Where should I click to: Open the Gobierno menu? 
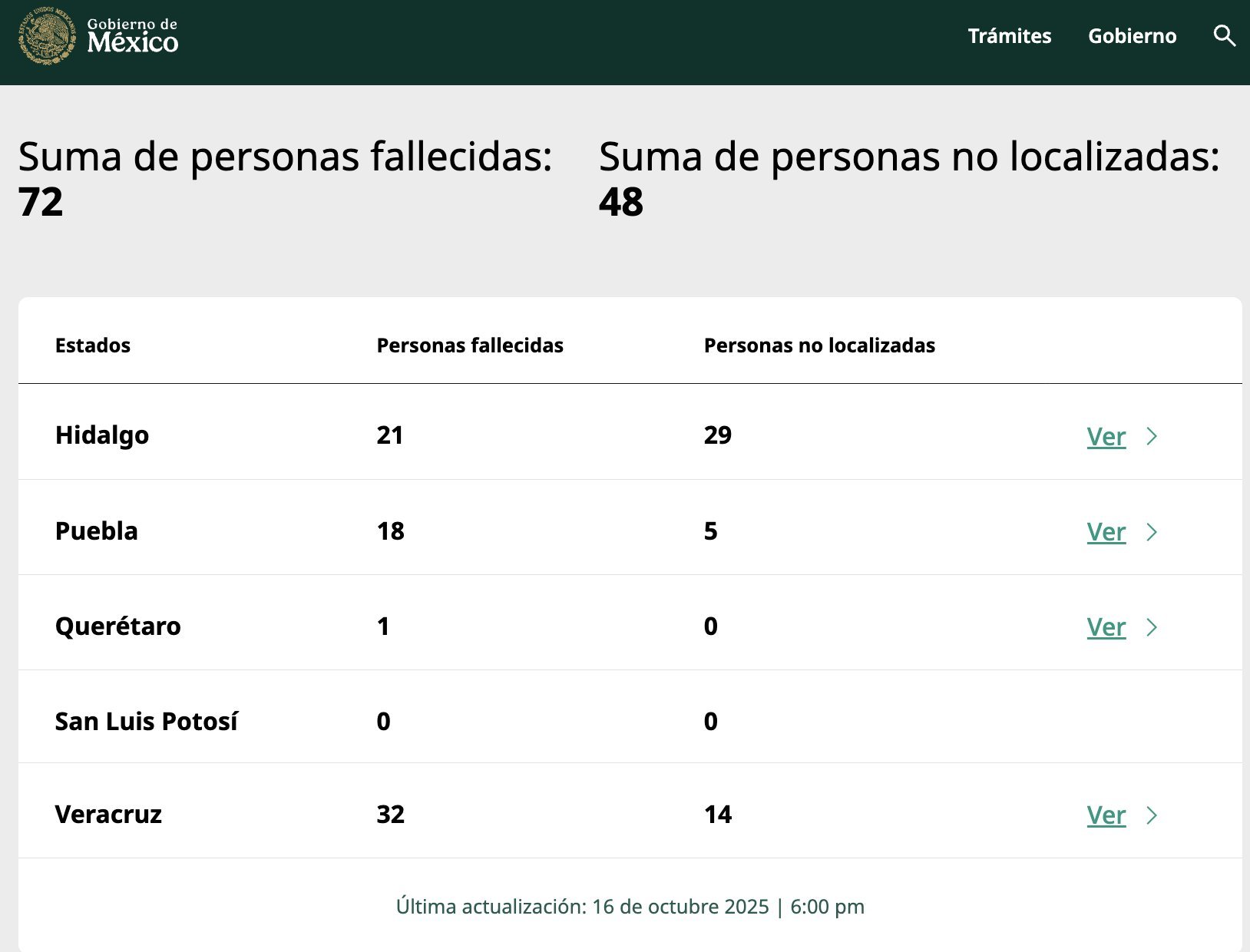tap(1132, 36)
